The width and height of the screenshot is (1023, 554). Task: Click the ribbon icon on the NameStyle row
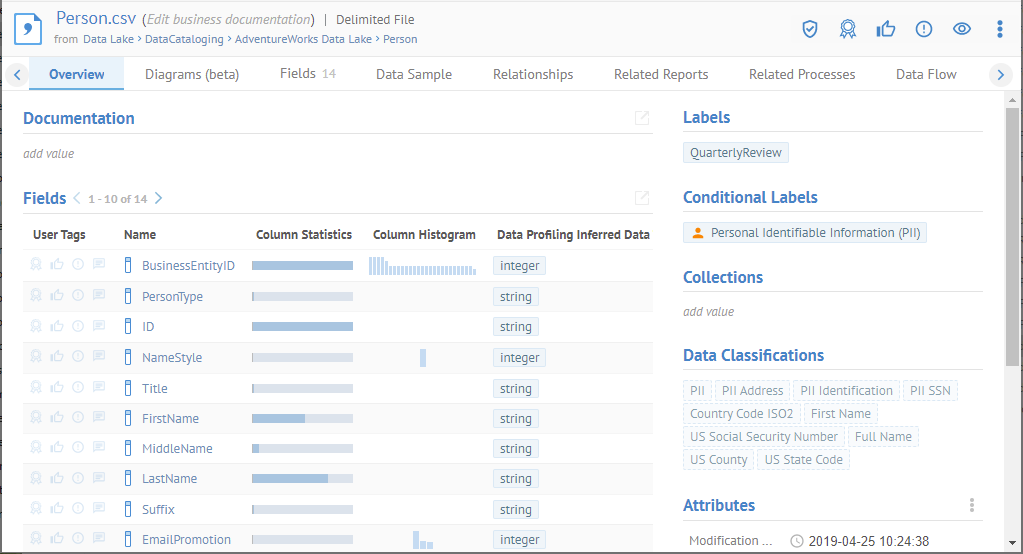[x=36, y=357]
